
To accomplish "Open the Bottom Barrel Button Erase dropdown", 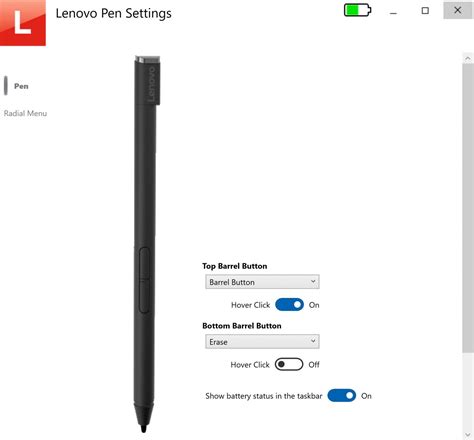I will coord(262,342).
